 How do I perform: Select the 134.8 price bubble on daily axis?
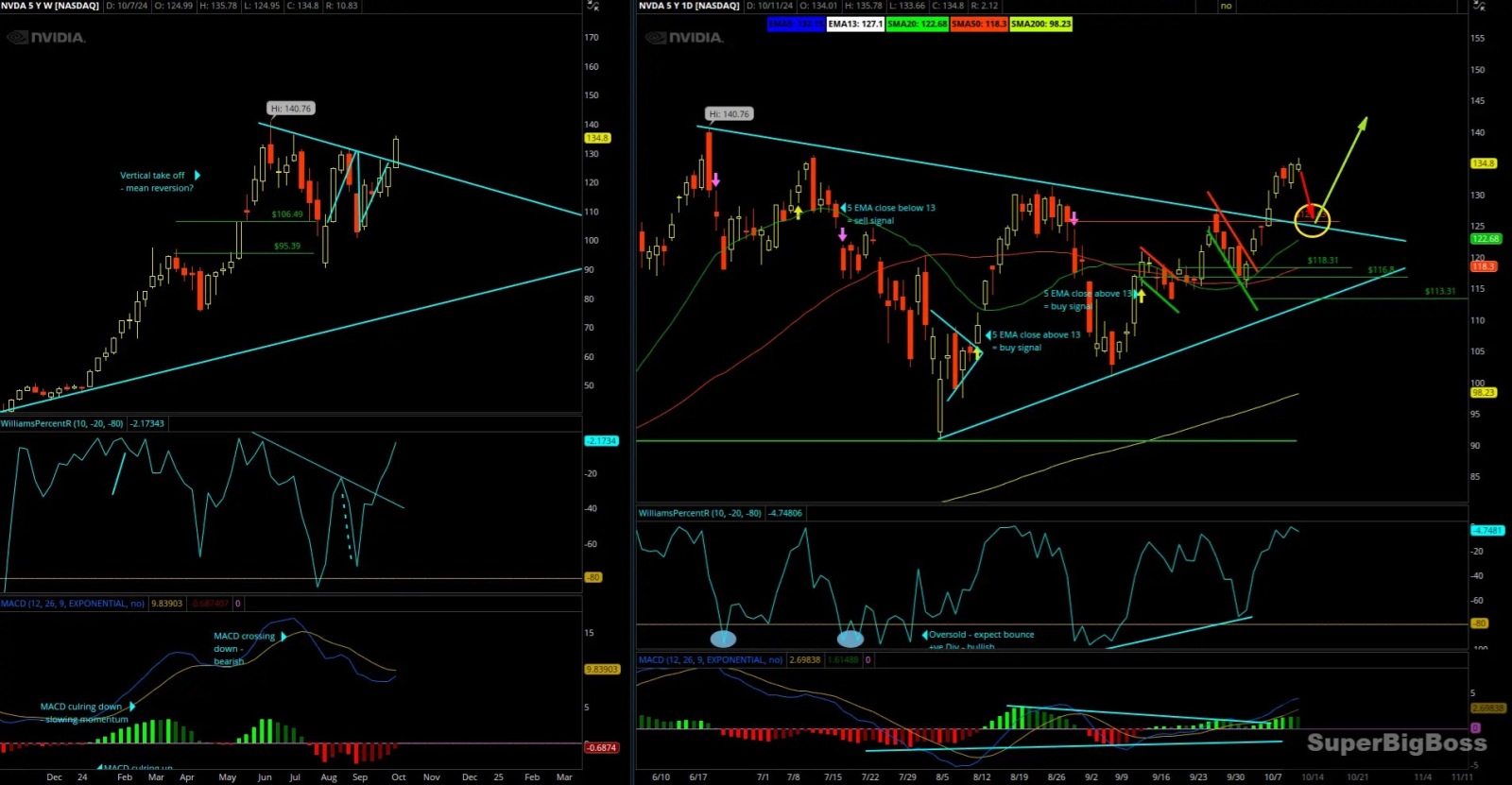[1484, 163]
